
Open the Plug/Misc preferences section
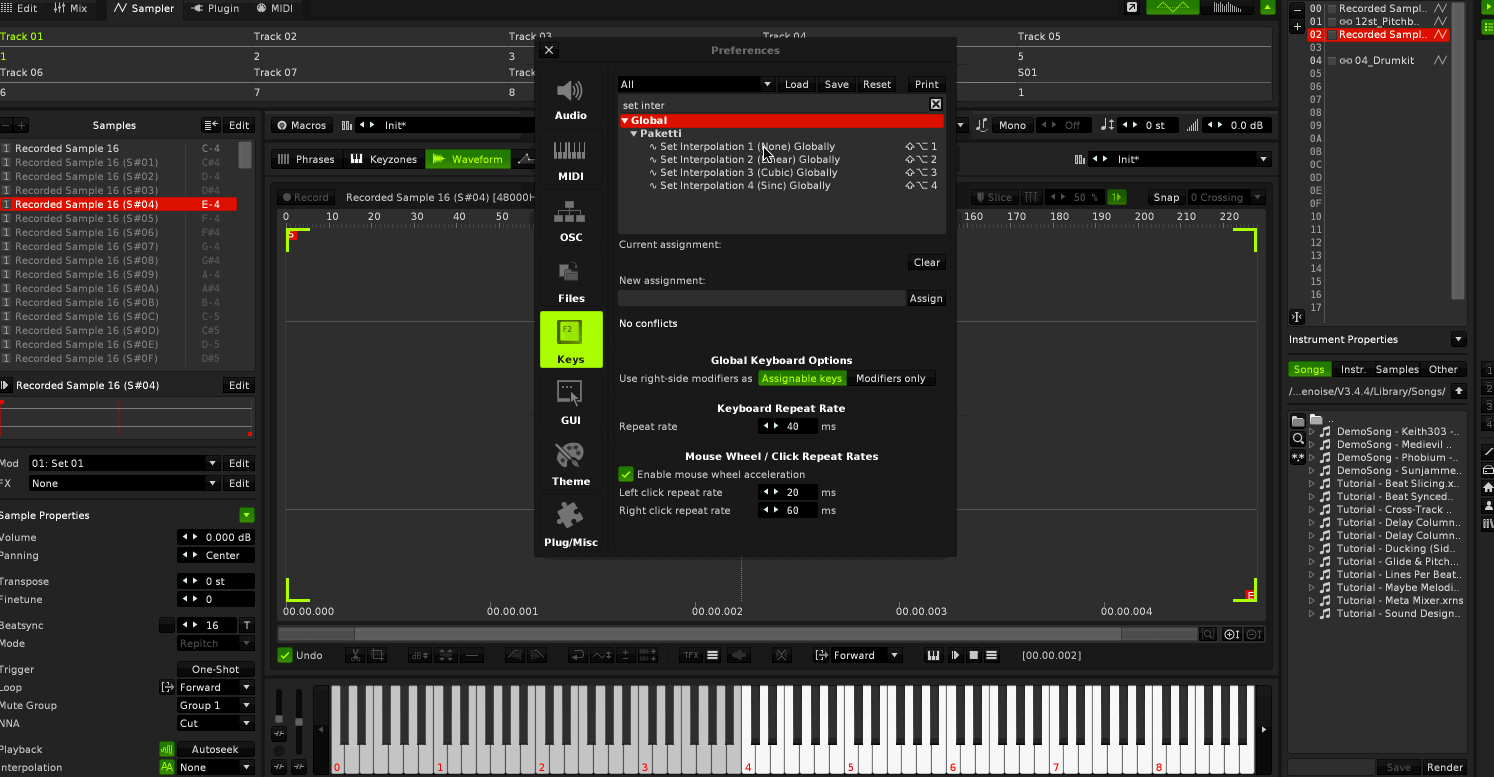coord(571,527)
